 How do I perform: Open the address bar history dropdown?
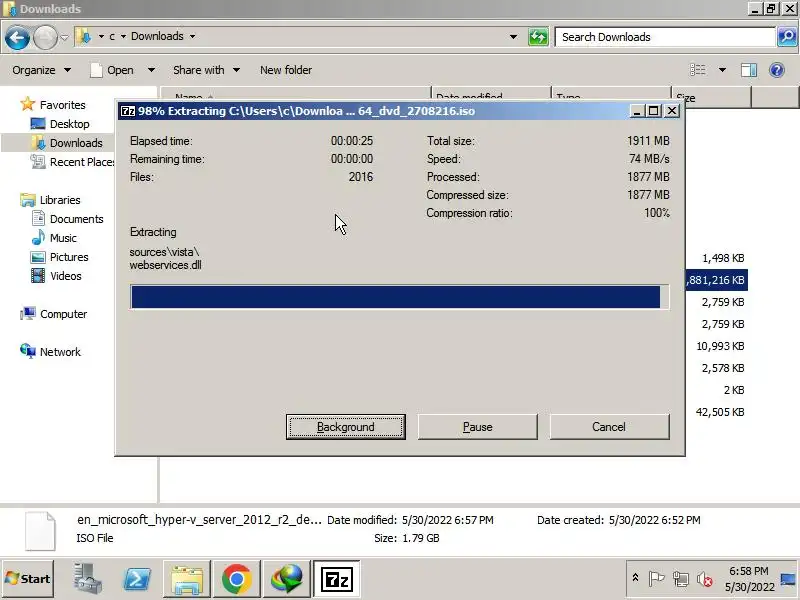tap(513, 37)
